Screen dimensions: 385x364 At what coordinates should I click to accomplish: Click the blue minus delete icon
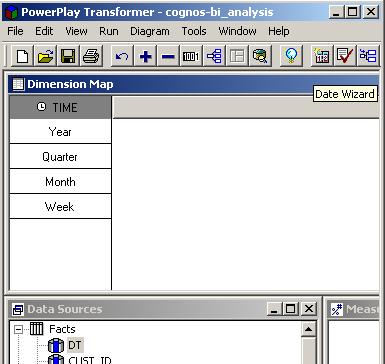[168, 56]
